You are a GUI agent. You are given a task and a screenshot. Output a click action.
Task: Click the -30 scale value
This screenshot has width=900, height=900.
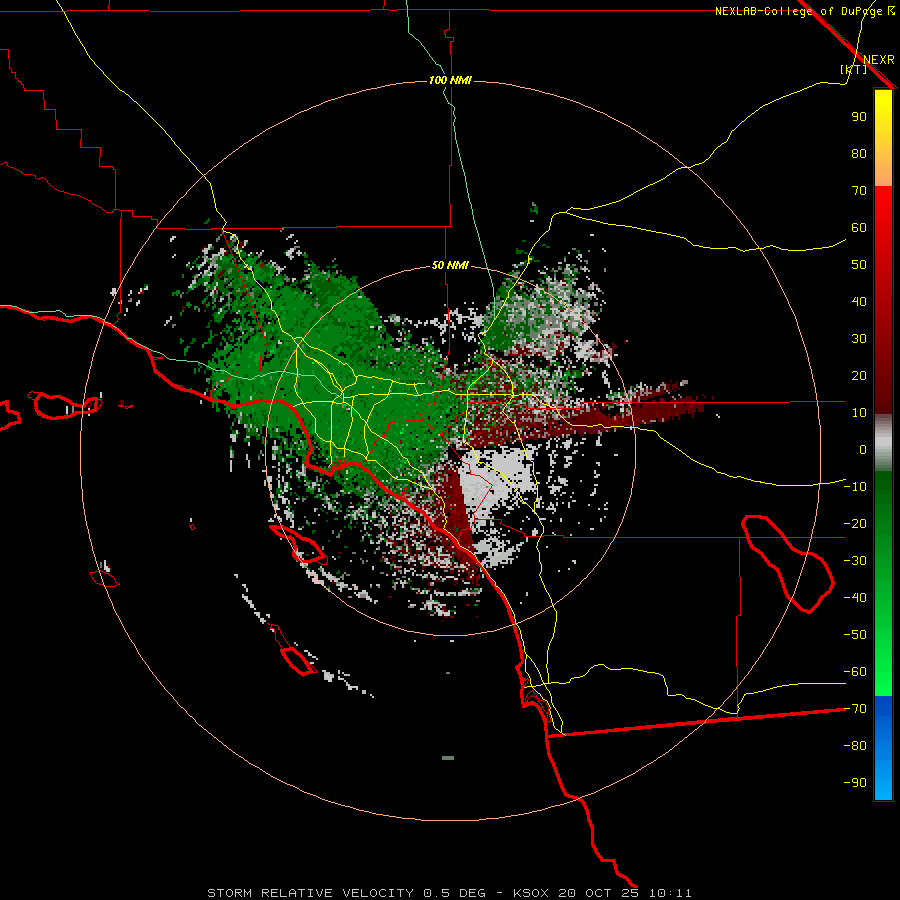point(855,561)
